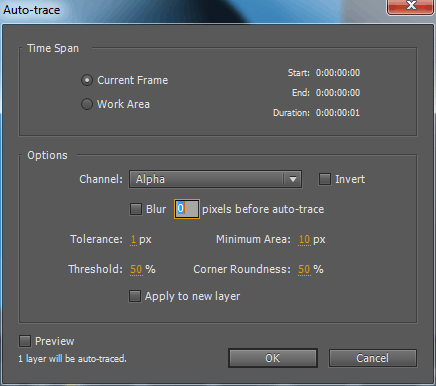
Task: Close the Auto-trace dialog
Action: tap(411, 6)
